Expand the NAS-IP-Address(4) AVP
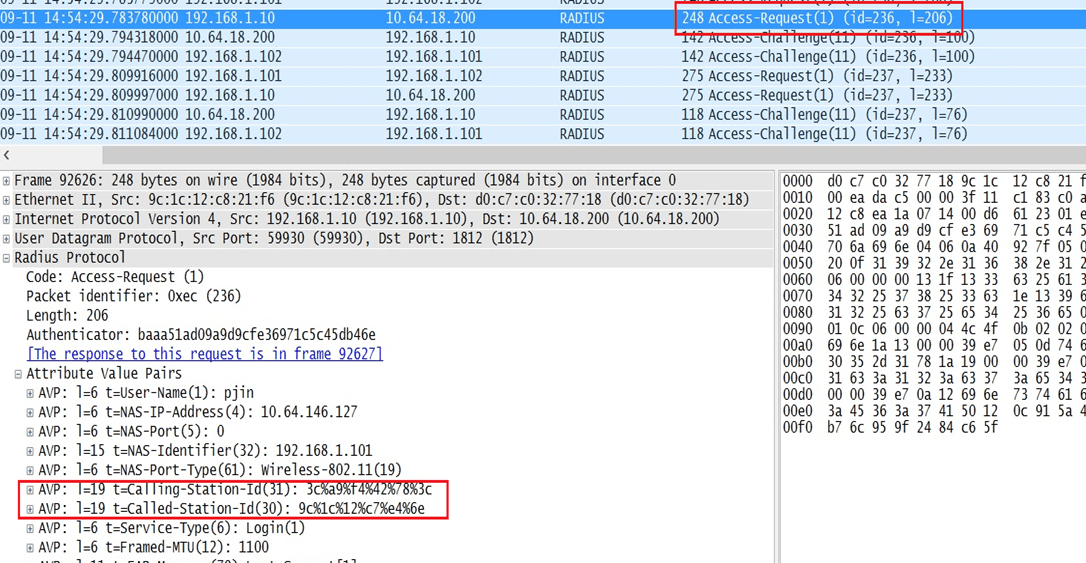The image size is (1086, 563). coord(30,413)
